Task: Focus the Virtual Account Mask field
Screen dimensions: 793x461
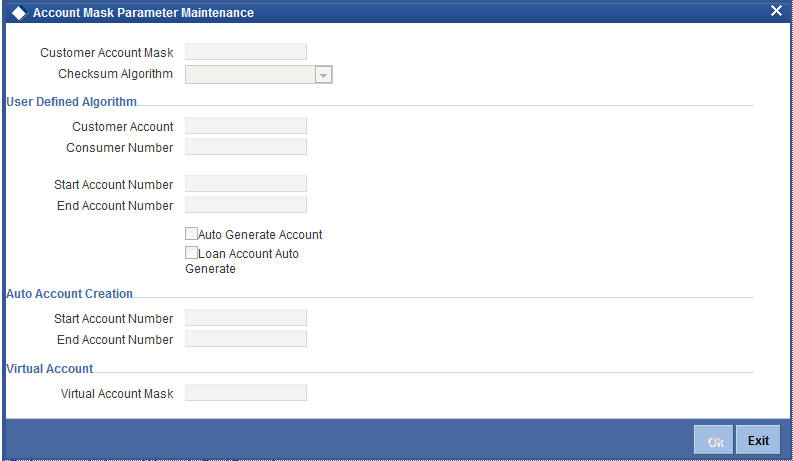Action: [x=246, y=392]
